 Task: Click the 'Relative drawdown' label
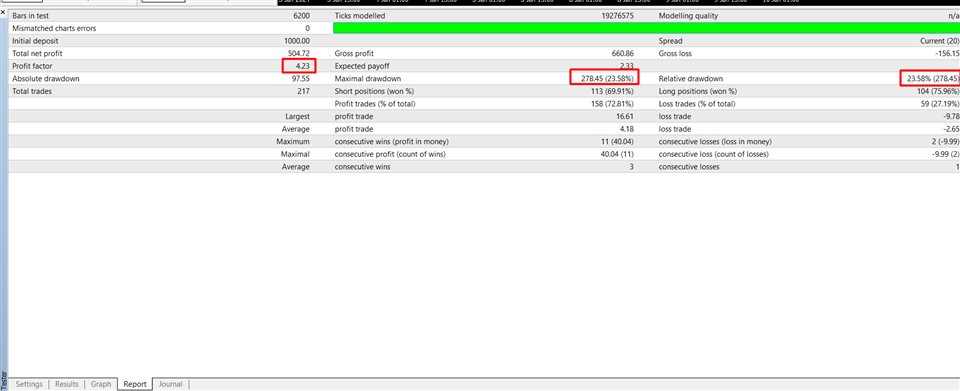tap(691, 79)
